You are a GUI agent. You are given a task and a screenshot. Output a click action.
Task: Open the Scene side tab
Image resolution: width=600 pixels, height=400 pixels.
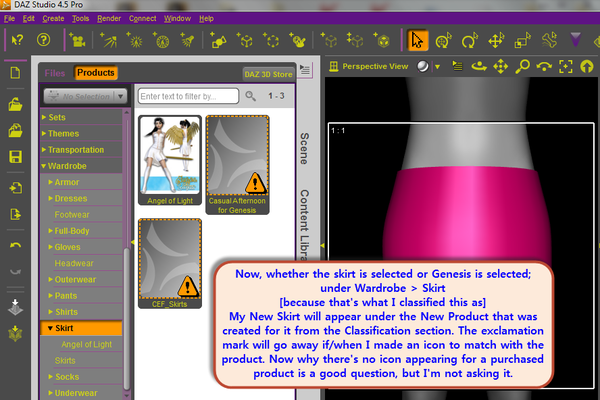[304, 149]
